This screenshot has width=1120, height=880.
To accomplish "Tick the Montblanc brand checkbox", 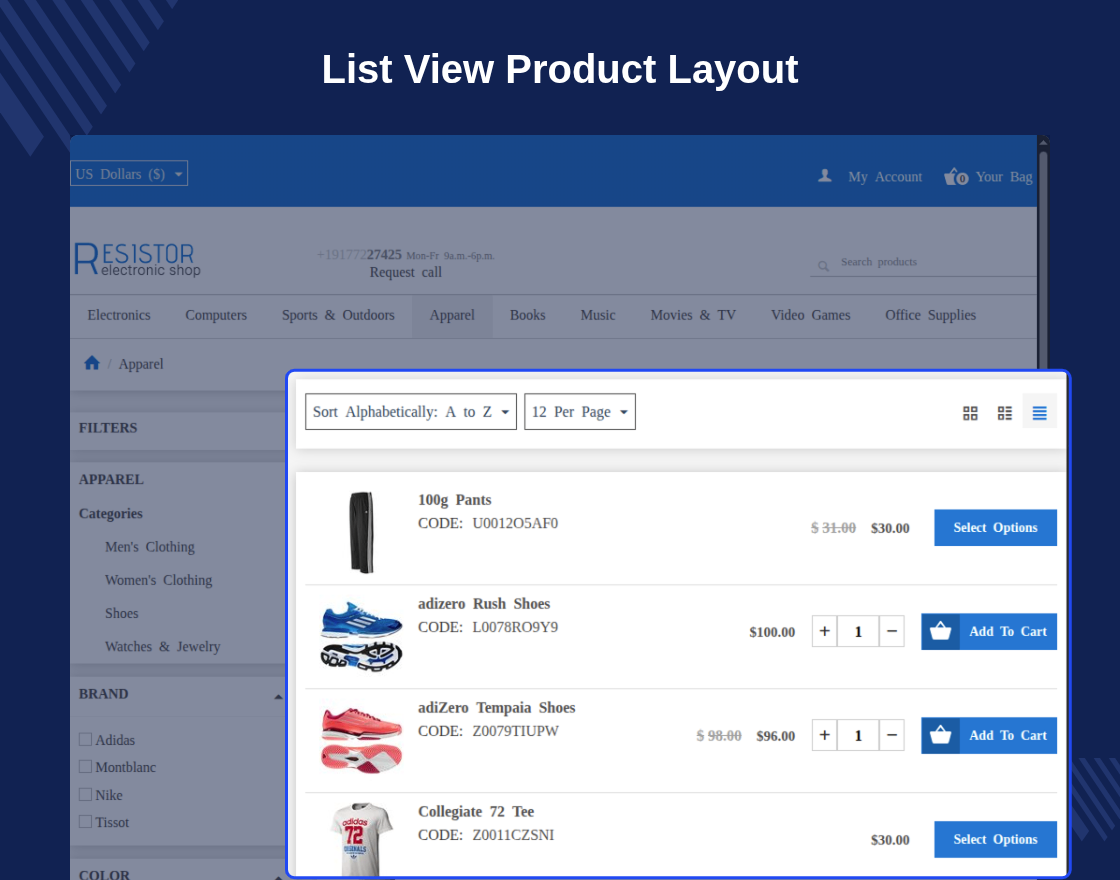I will (x=85, y=766).
